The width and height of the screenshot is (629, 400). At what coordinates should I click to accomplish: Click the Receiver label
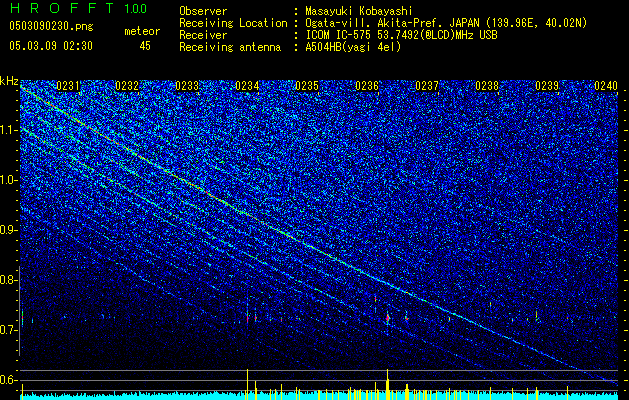(203, 35)
